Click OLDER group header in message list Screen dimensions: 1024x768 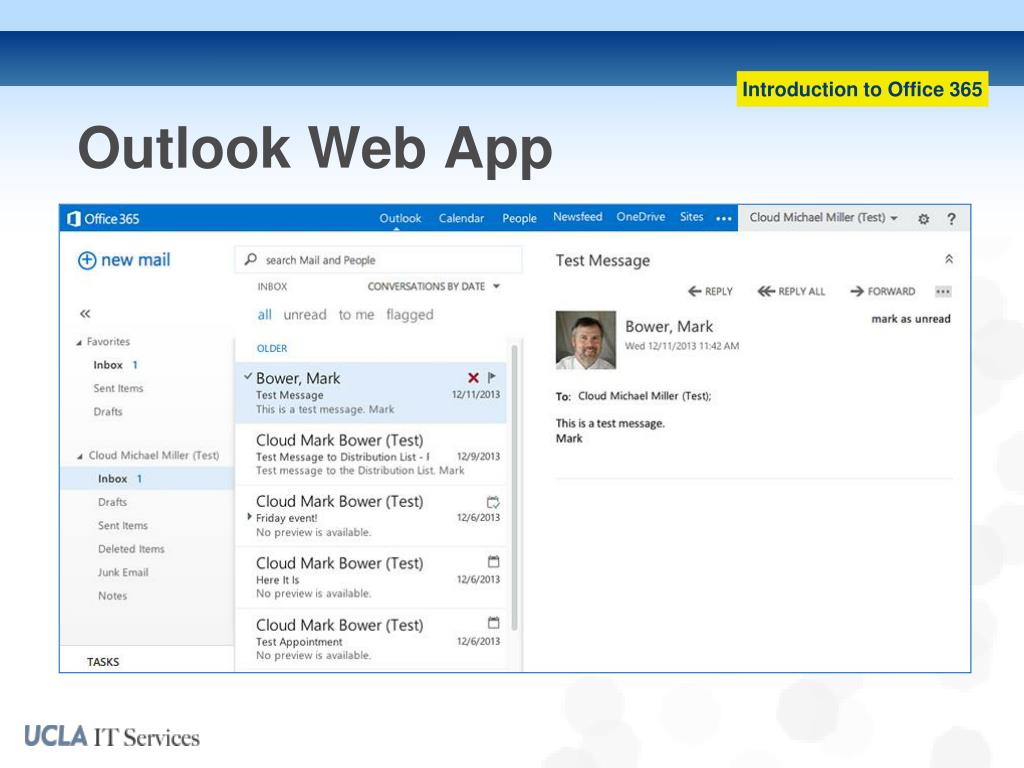coord(272,349)
